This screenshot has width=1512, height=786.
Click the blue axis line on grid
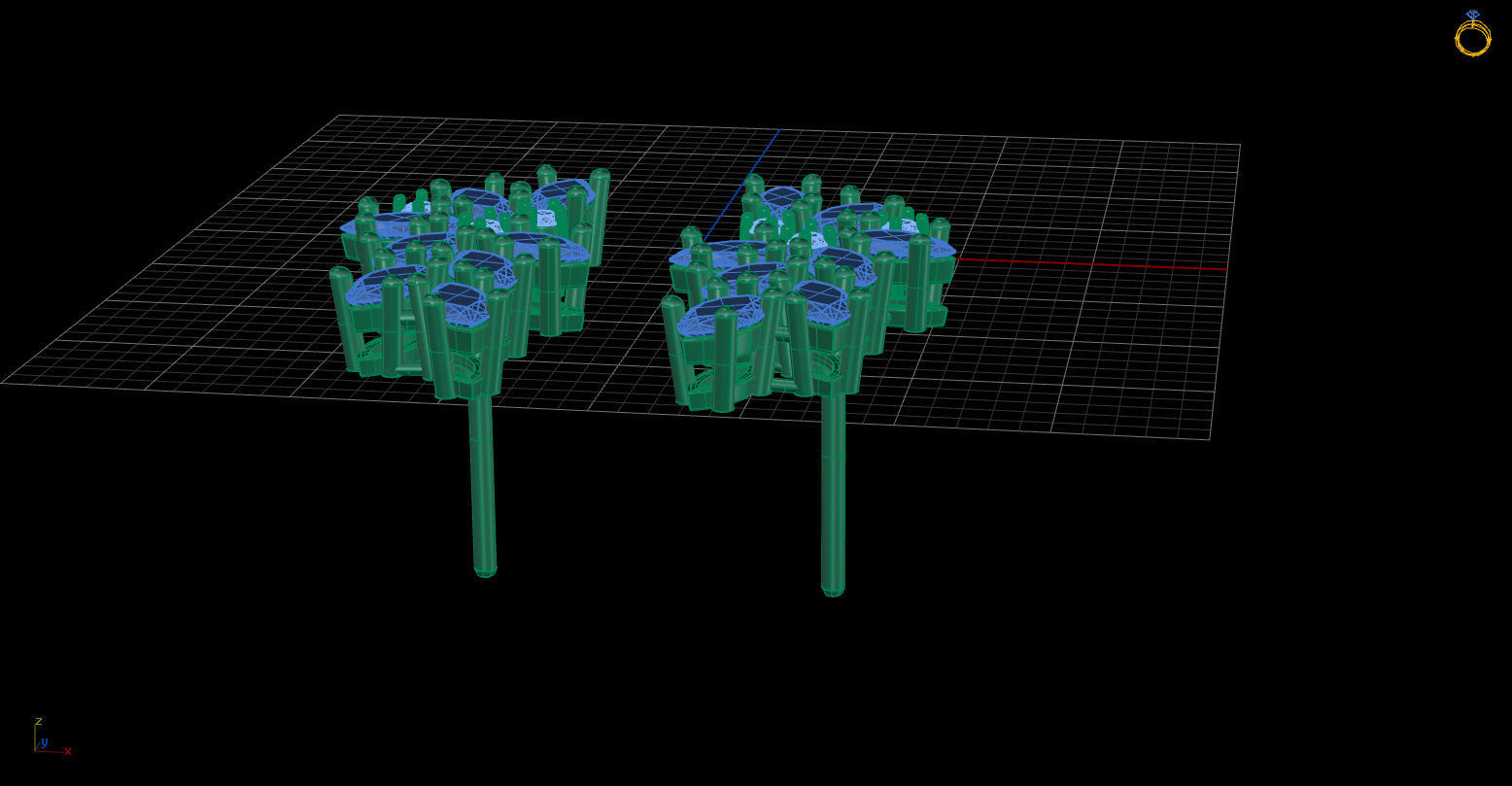742,185
